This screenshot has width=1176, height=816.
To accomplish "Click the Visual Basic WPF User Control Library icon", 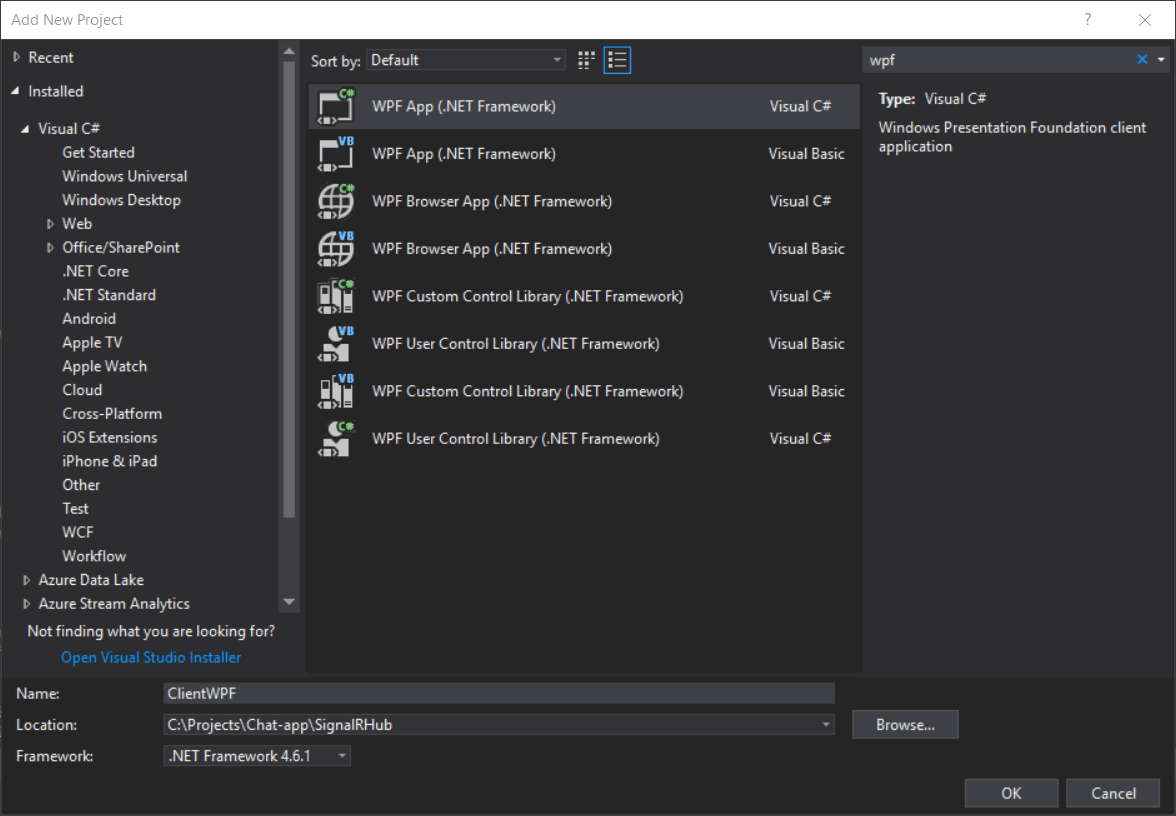I will tap(336, 344).
